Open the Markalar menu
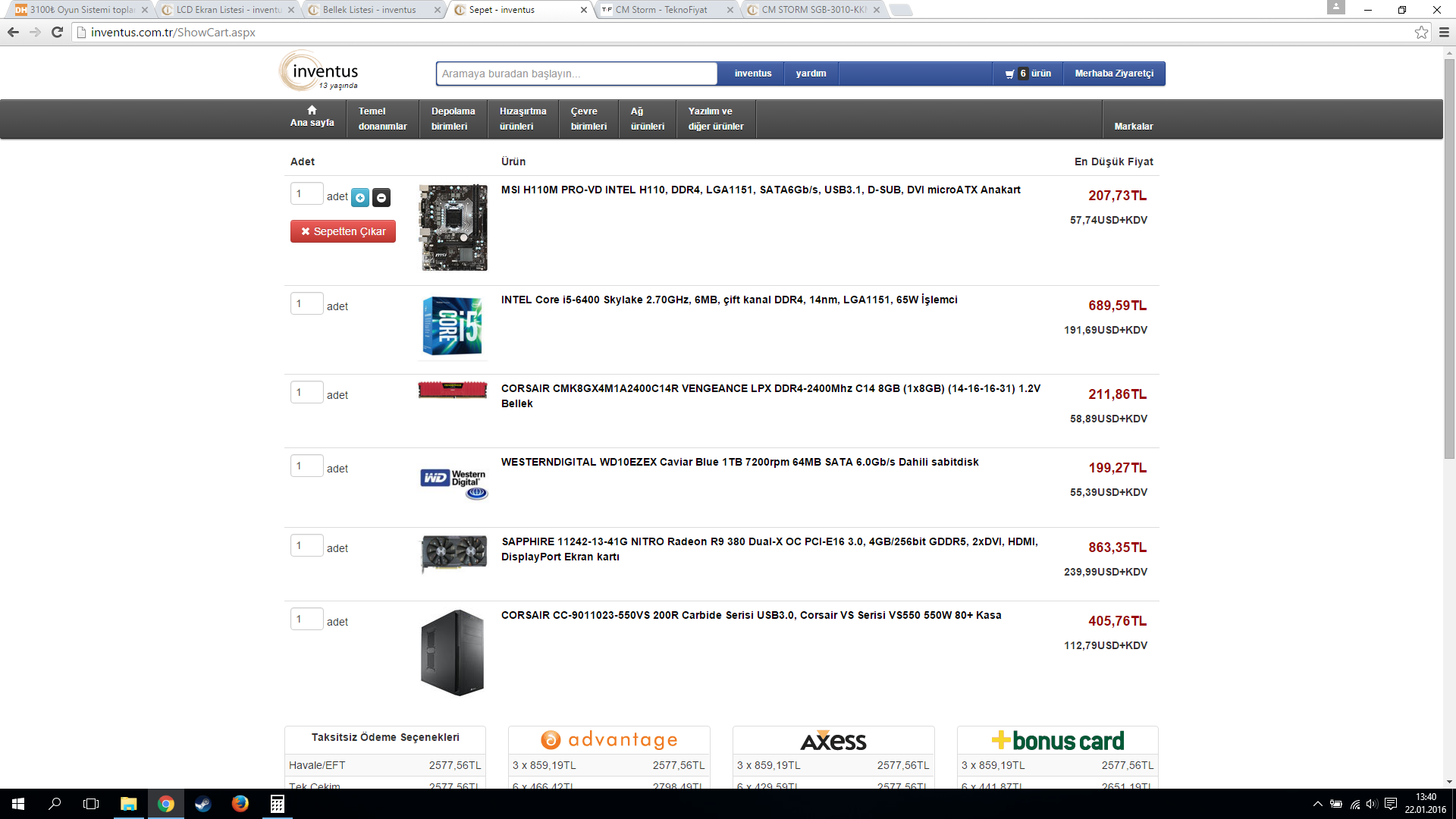The image size is (1456, 819). pyautogui.click(x=1133, y=126)
